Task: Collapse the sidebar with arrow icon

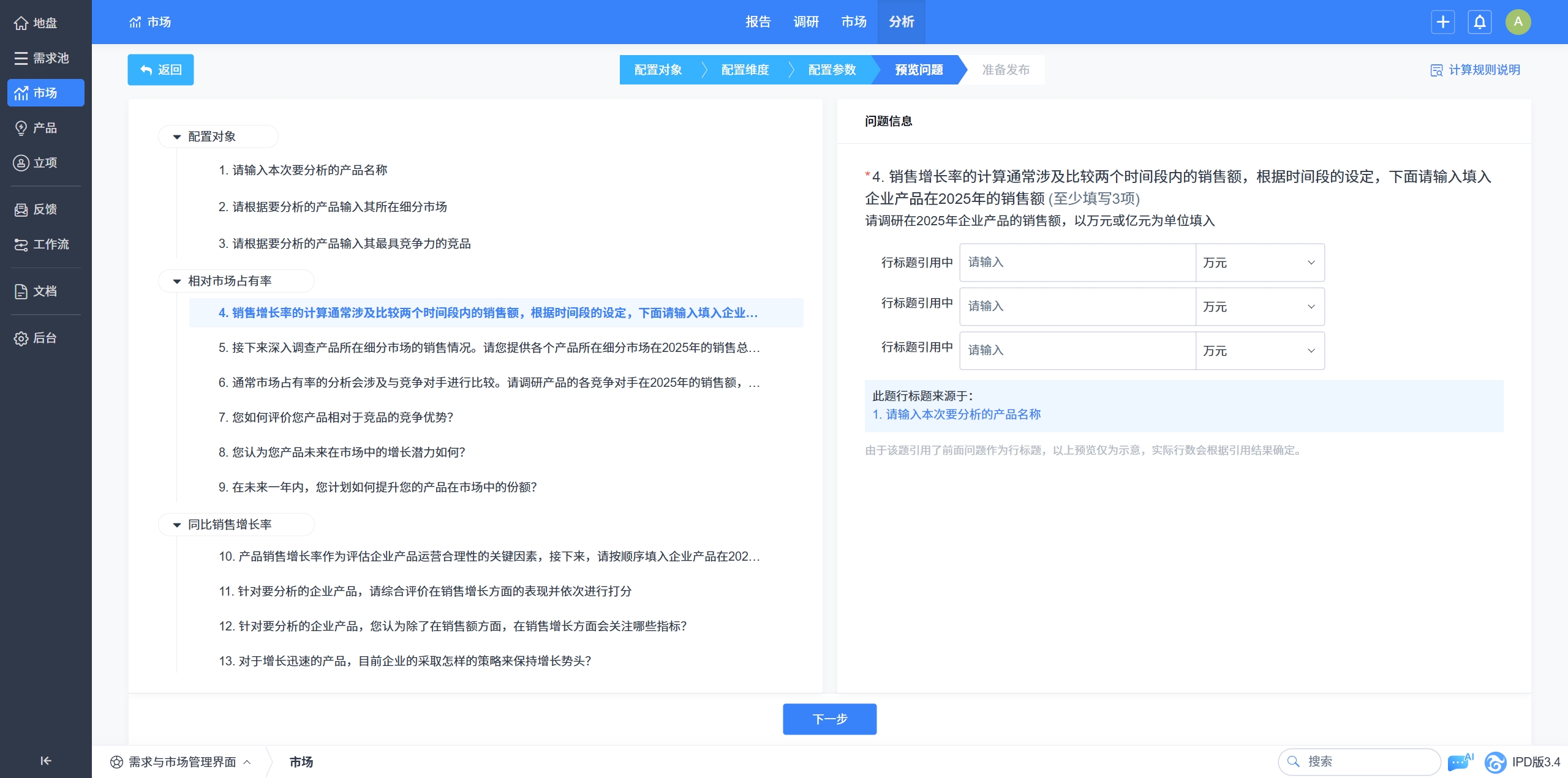Action: (45, 760)
